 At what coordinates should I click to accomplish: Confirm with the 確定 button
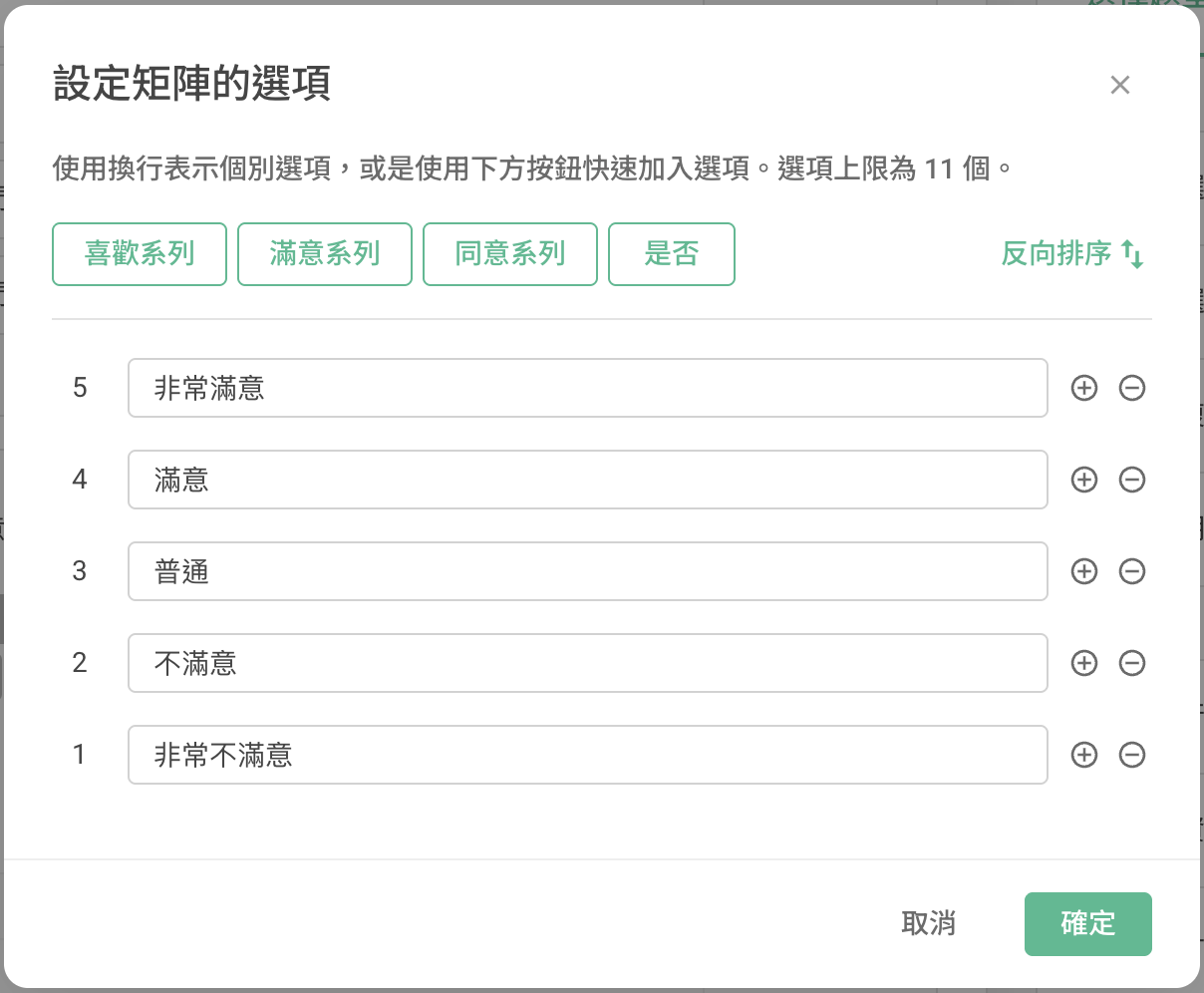pos(1087,924)
